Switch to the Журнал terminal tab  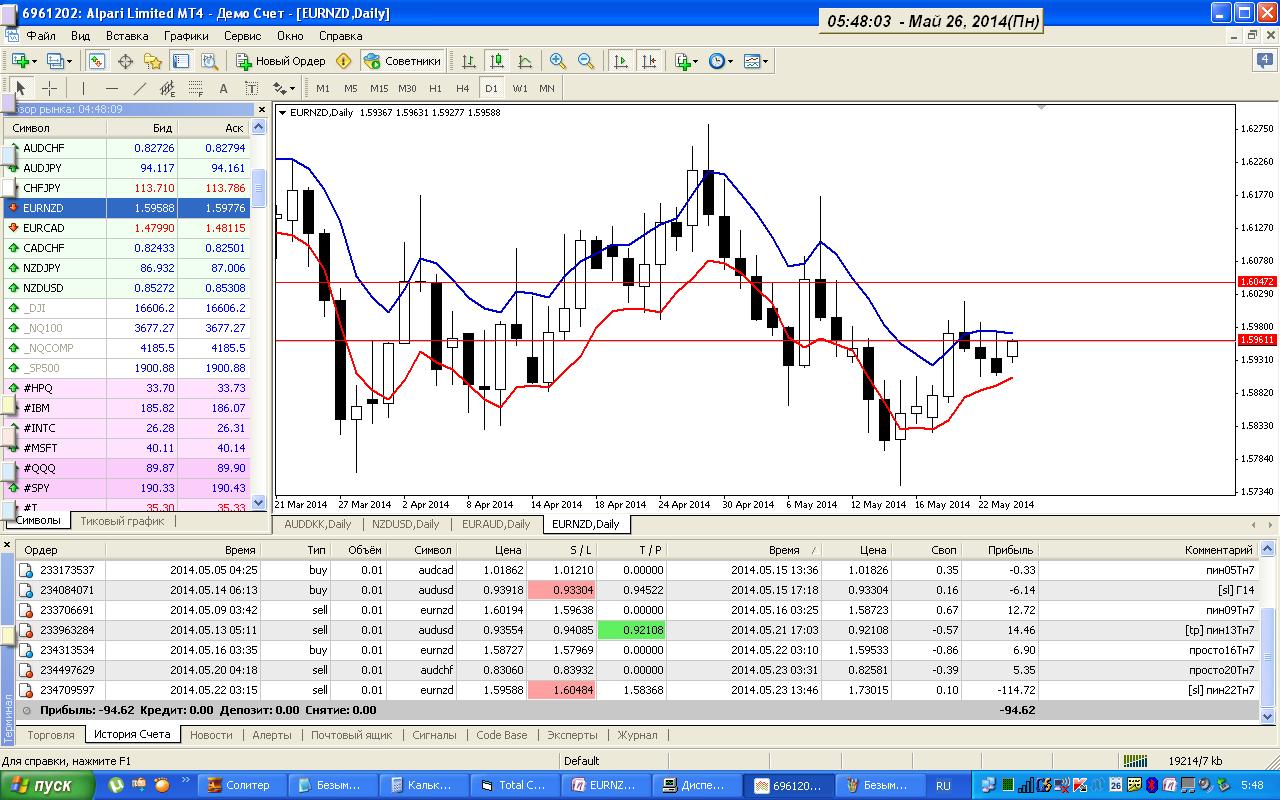click(637, 735)
